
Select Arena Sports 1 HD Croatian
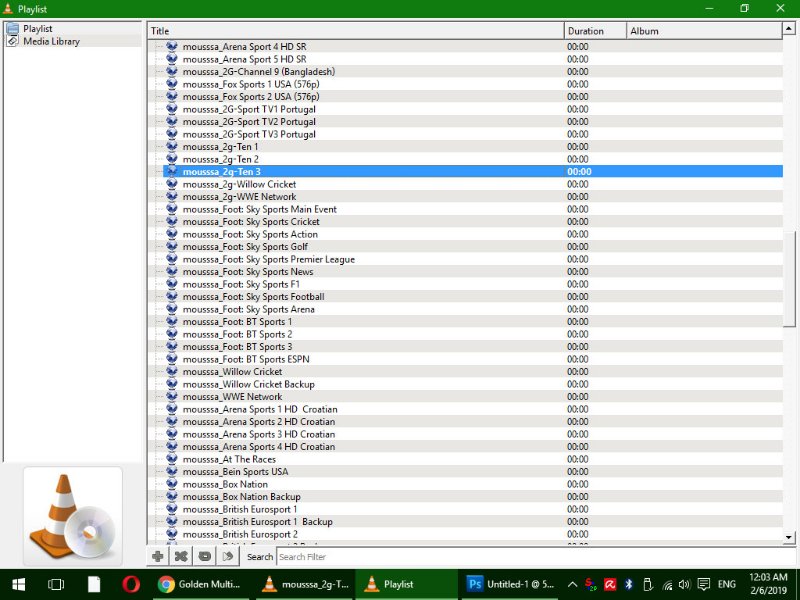[260, 409]
